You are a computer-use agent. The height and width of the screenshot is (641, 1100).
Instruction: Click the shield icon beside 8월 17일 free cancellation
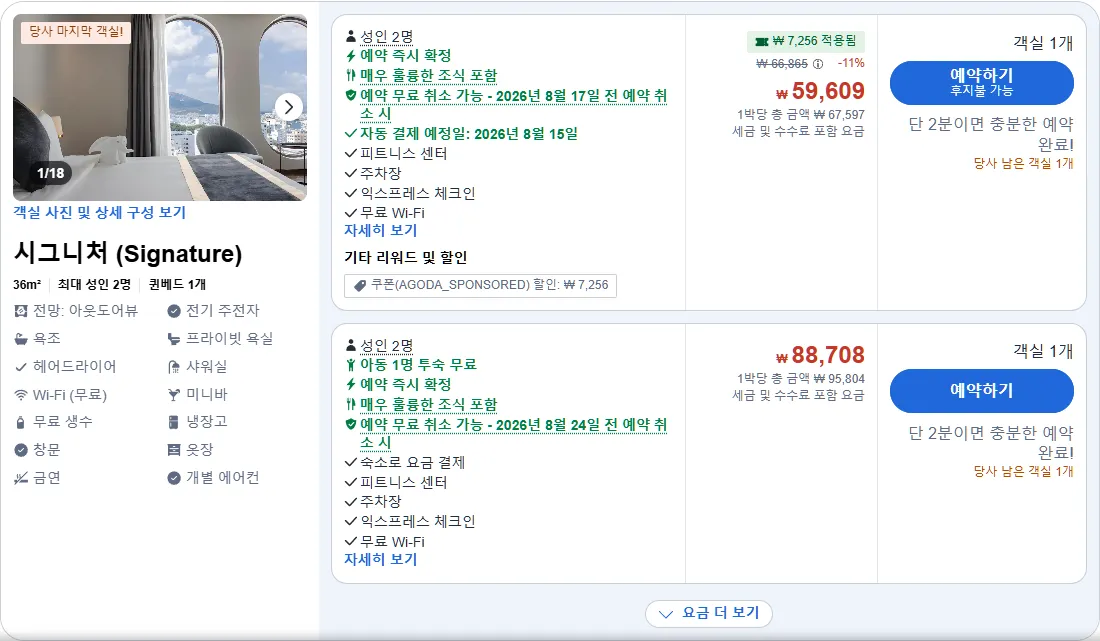(351, 95)
